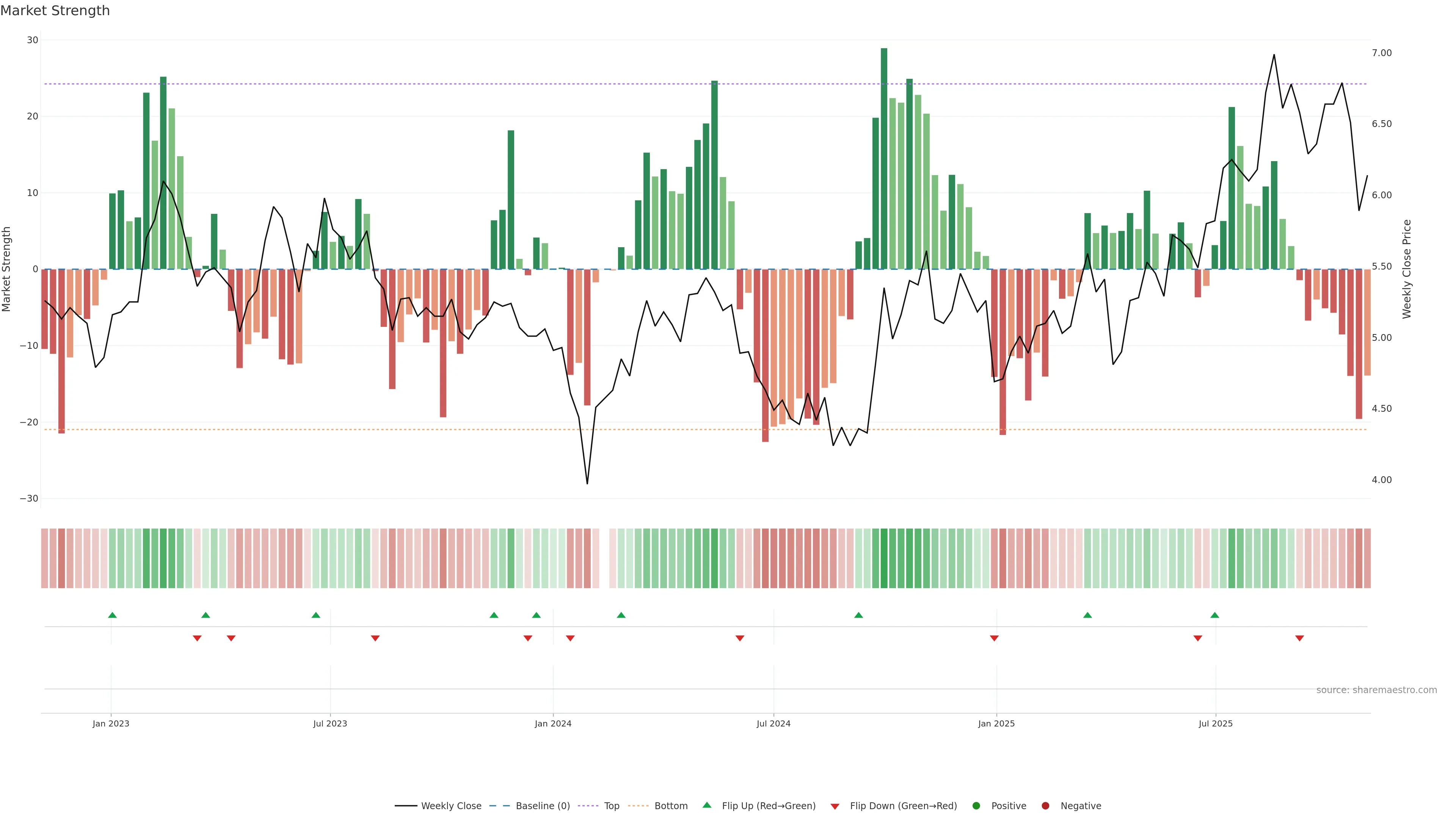Click the Weekly Close Price axis title
This screenshot has height=819, width=1456.
(x=1406, y=269)
